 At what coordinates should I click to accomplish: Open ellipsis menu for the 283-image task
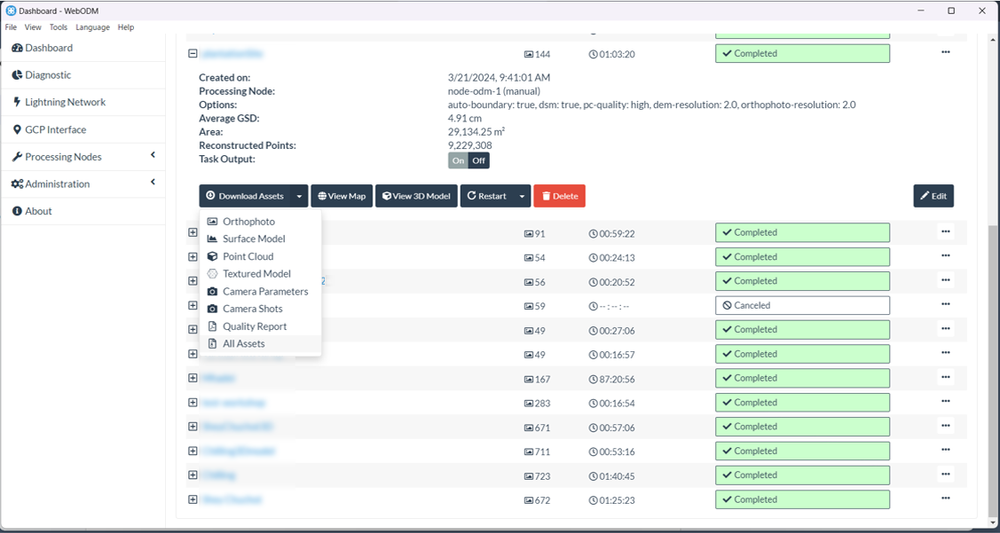[x=945, y=401]
